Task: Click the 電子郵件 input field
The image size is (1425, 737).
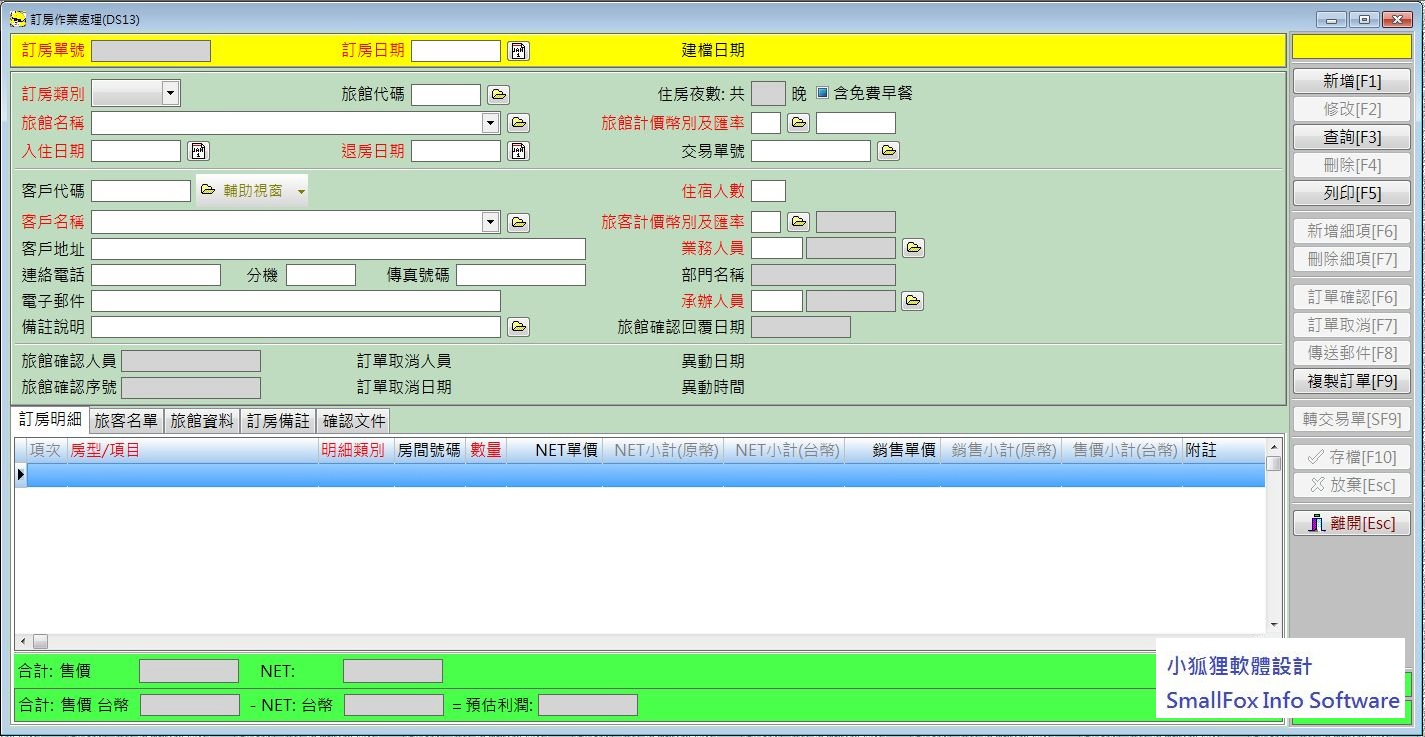Action: (296, 301)
